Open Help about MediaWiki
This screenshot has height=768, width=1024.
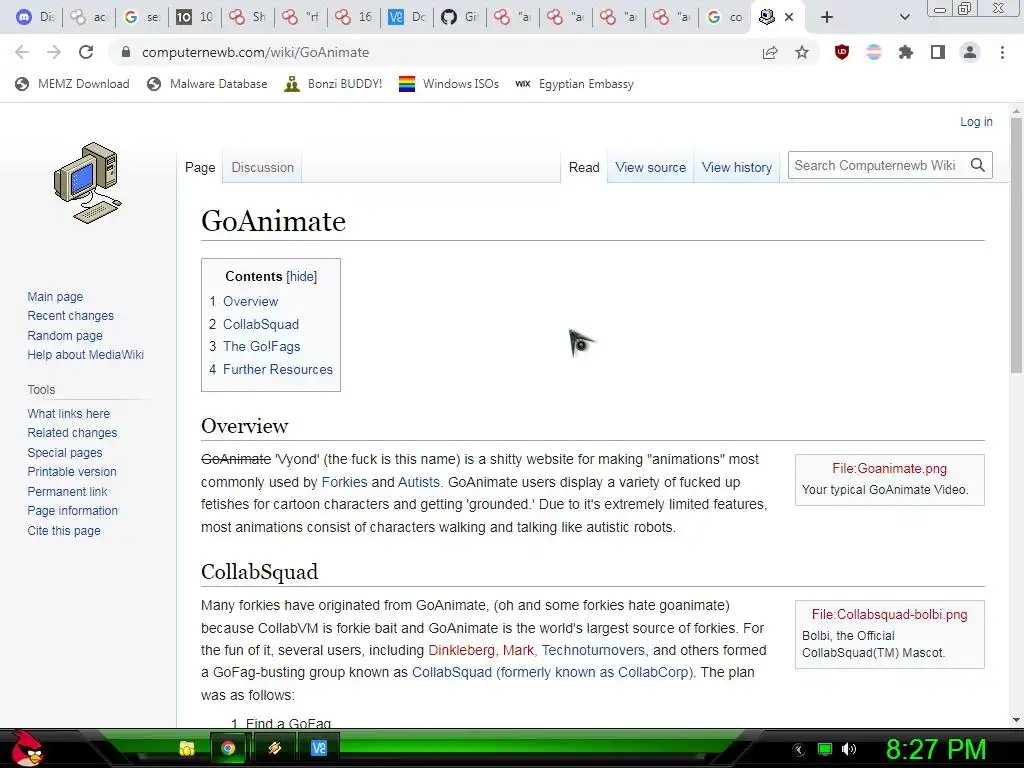click(86, 355)
